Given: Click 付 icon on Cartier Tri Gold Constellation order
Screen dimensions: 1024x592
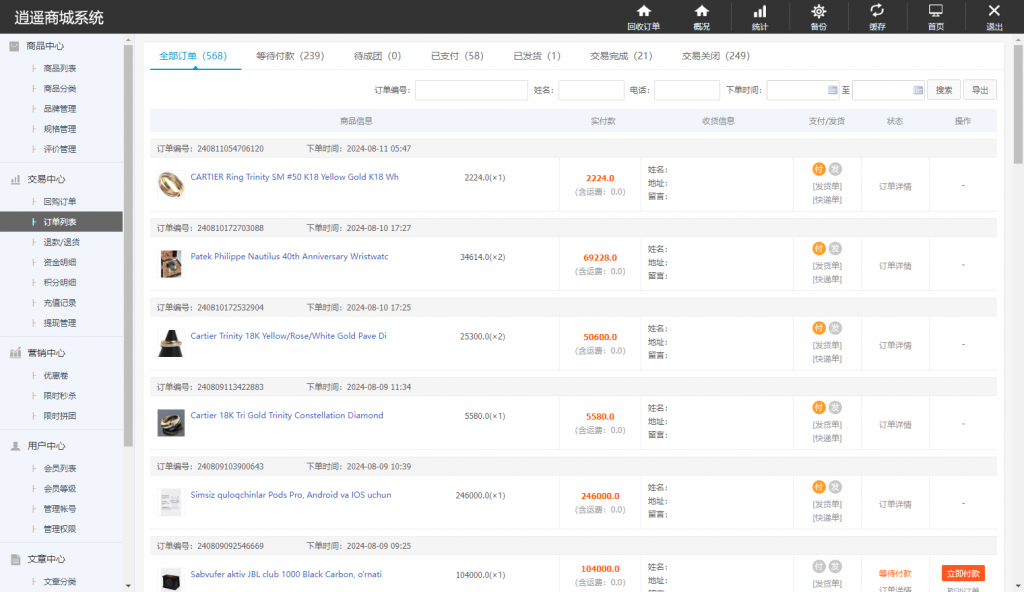Looking at the screenshot, I should (x=819, y=408).
